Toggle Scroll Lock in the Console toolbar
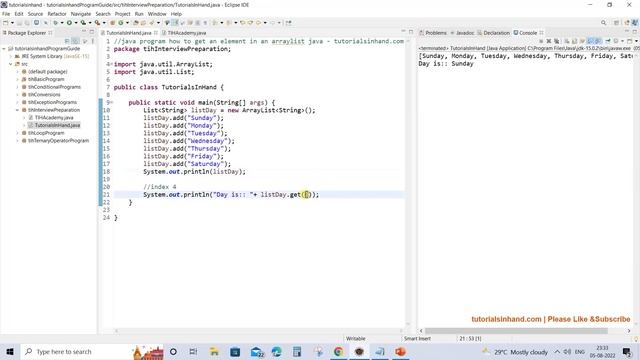This screenshot has height=360, width=640. (x=574, y=41)
